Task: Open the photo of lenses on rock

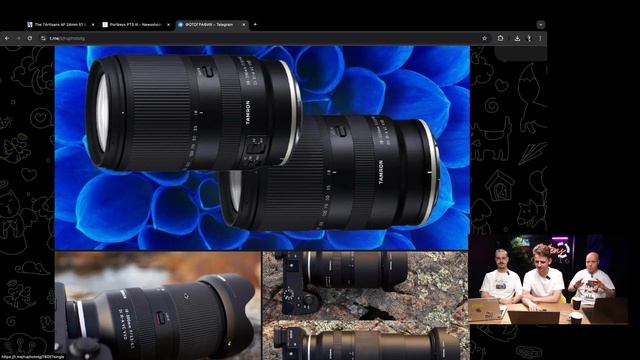Action: (x=366, y=305)
